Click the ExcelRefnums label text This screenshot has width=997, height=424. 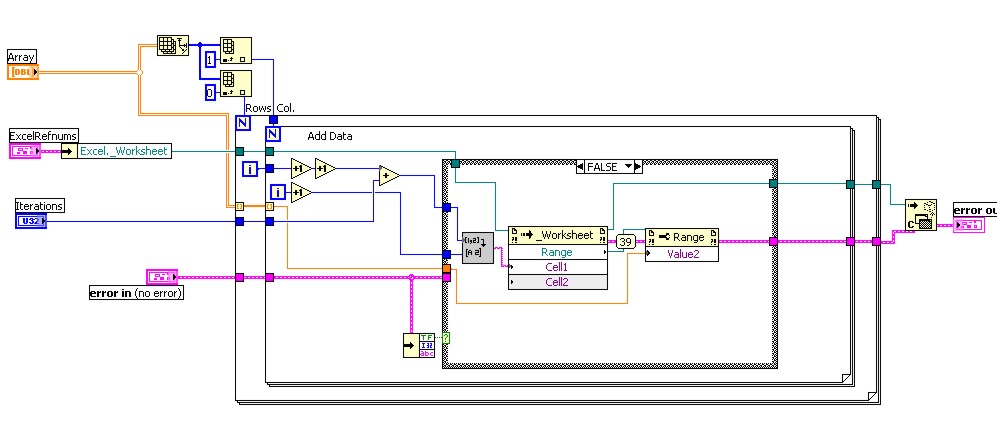click(x=44, y=135)
